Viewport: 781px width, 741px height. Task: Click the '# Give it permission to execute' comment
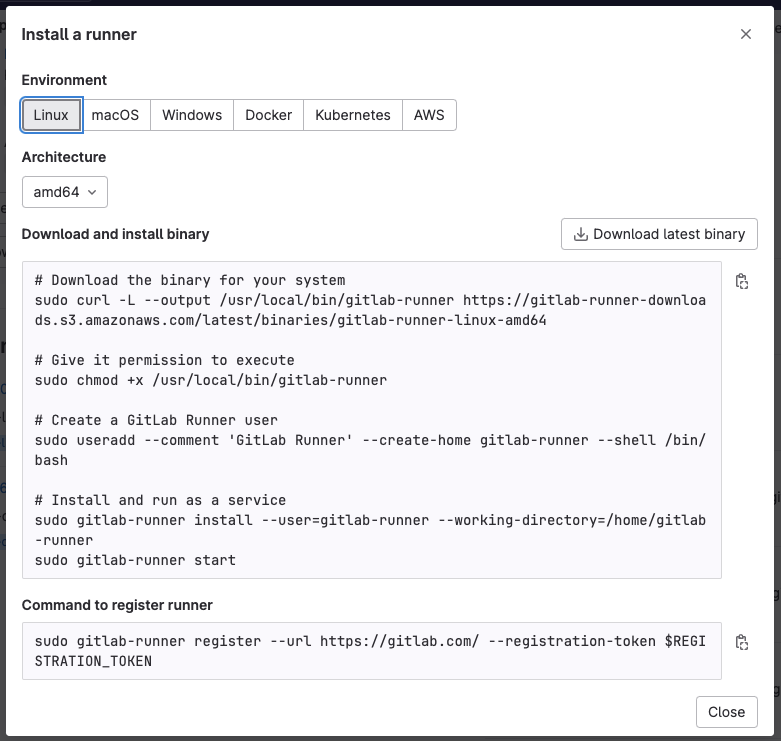click(164, 361)
